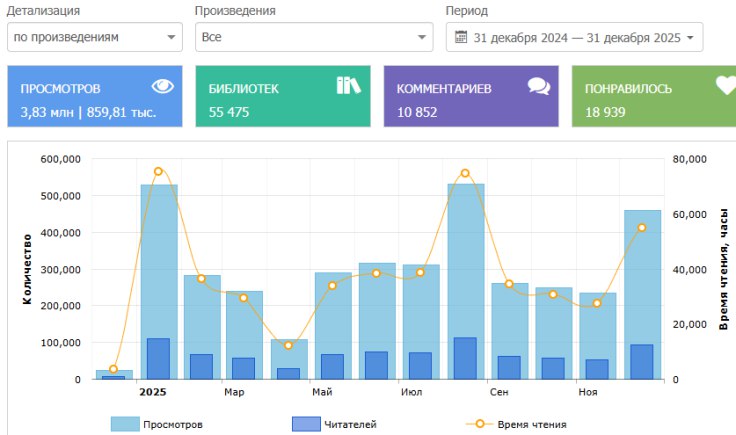Click the speech bubbles icon on Комментариев card

pos(539,87)
